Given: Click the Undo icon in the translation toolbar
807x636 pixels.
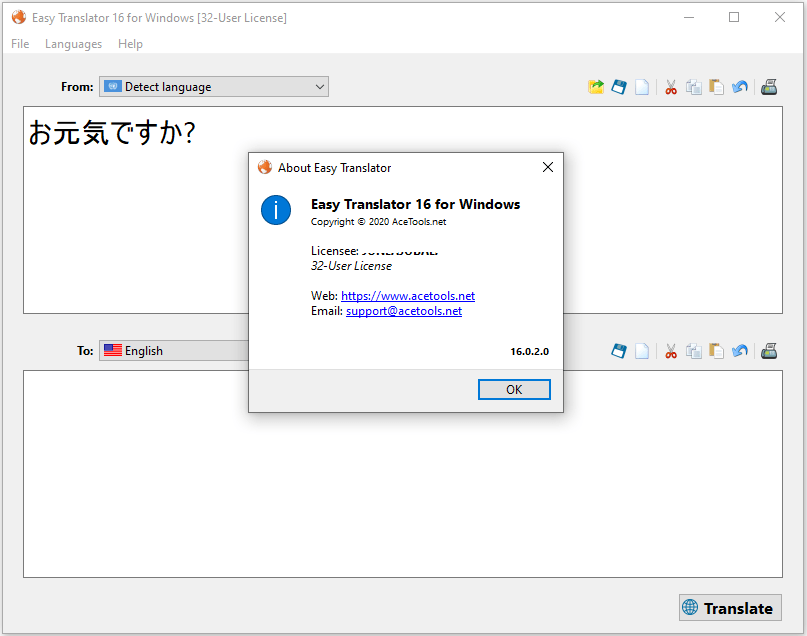Looking at the screenshot, I should (740, 351).
